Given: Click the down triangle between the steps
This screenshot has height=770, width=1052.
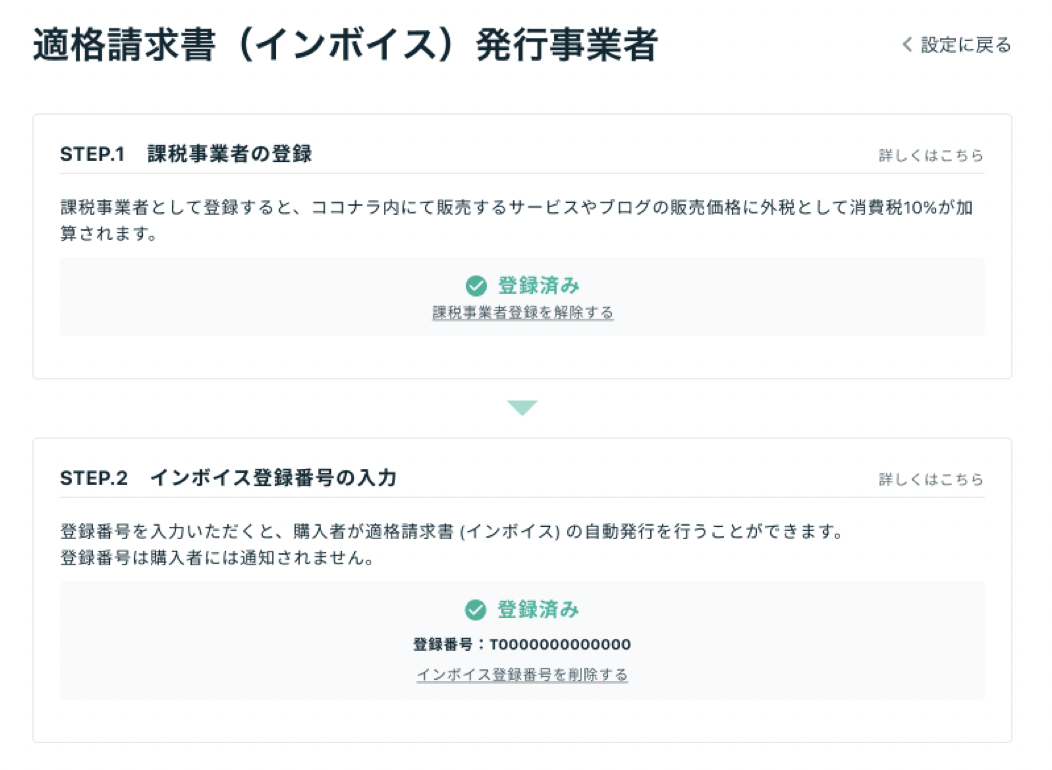Looking at the screenshot, I should coord(522,408).
